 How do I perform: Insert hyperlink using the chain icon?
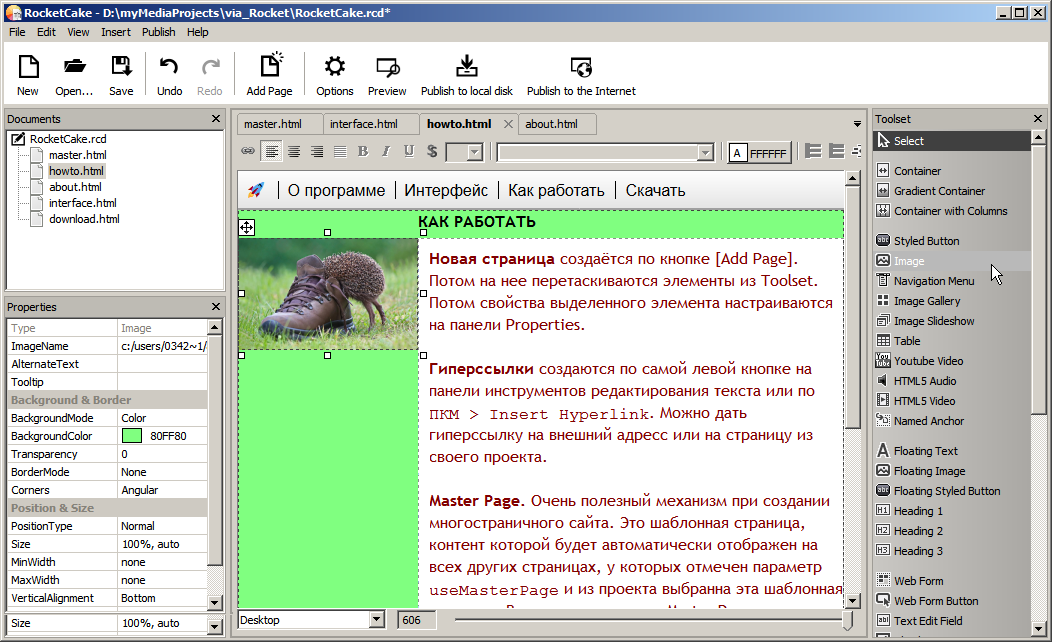coord(248,152)
